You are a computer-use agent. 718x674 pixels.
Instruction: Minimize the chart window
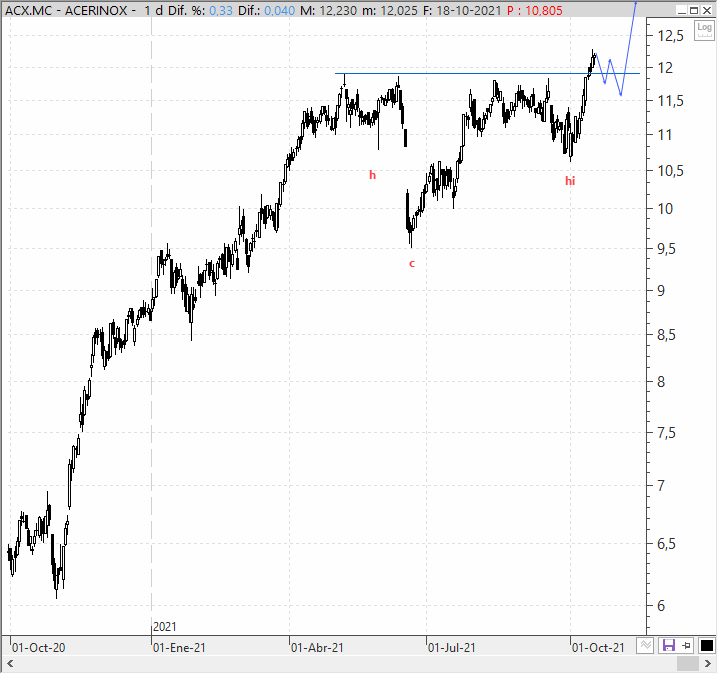682,10
